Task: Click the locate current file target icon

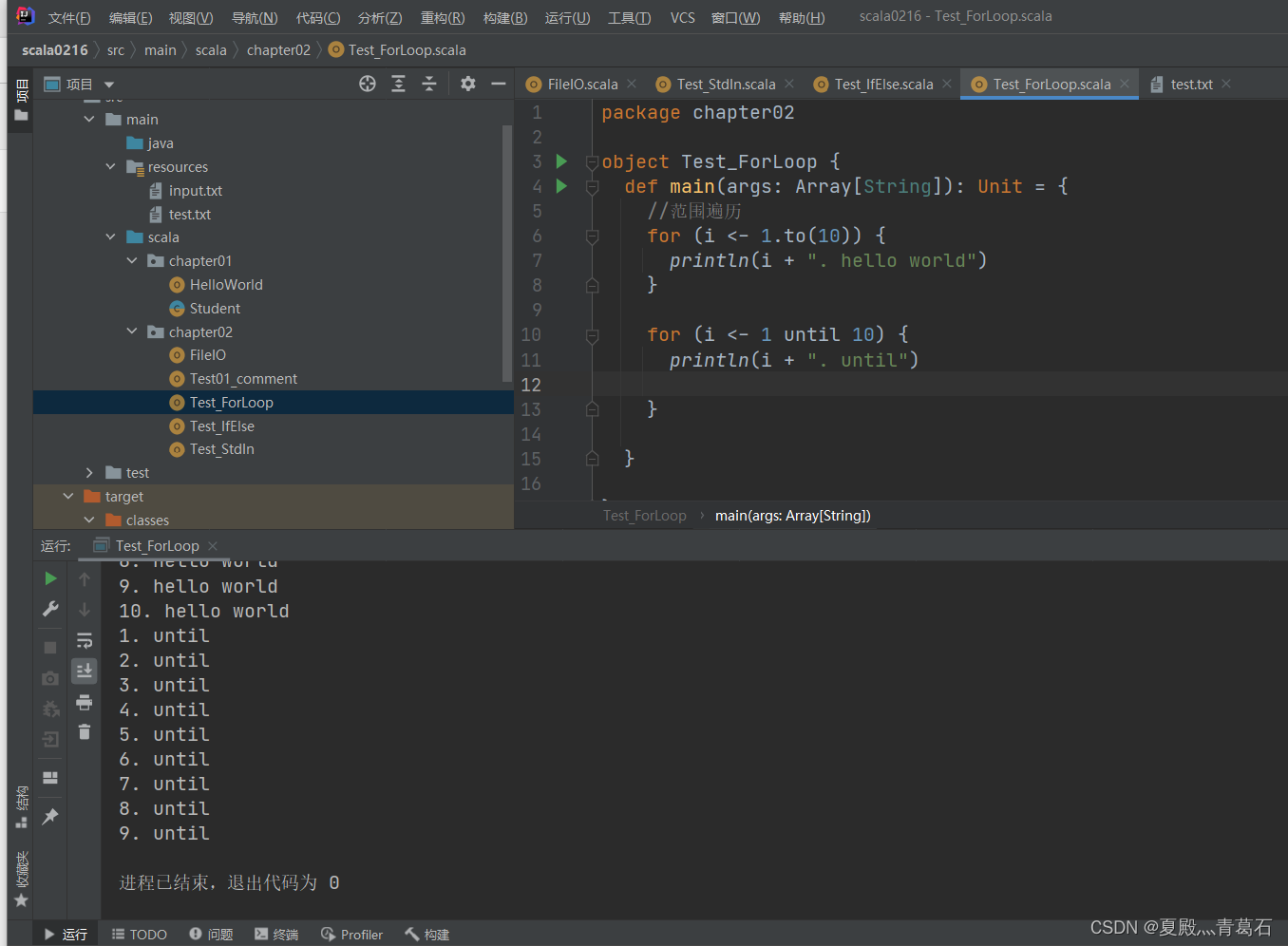Action: (368, 84)
